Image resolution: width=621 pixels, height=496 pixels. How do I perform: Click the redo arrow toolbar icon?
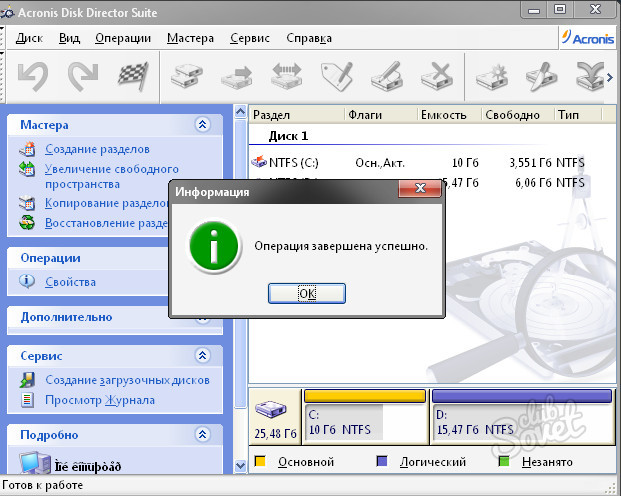[x=83, y=76]
